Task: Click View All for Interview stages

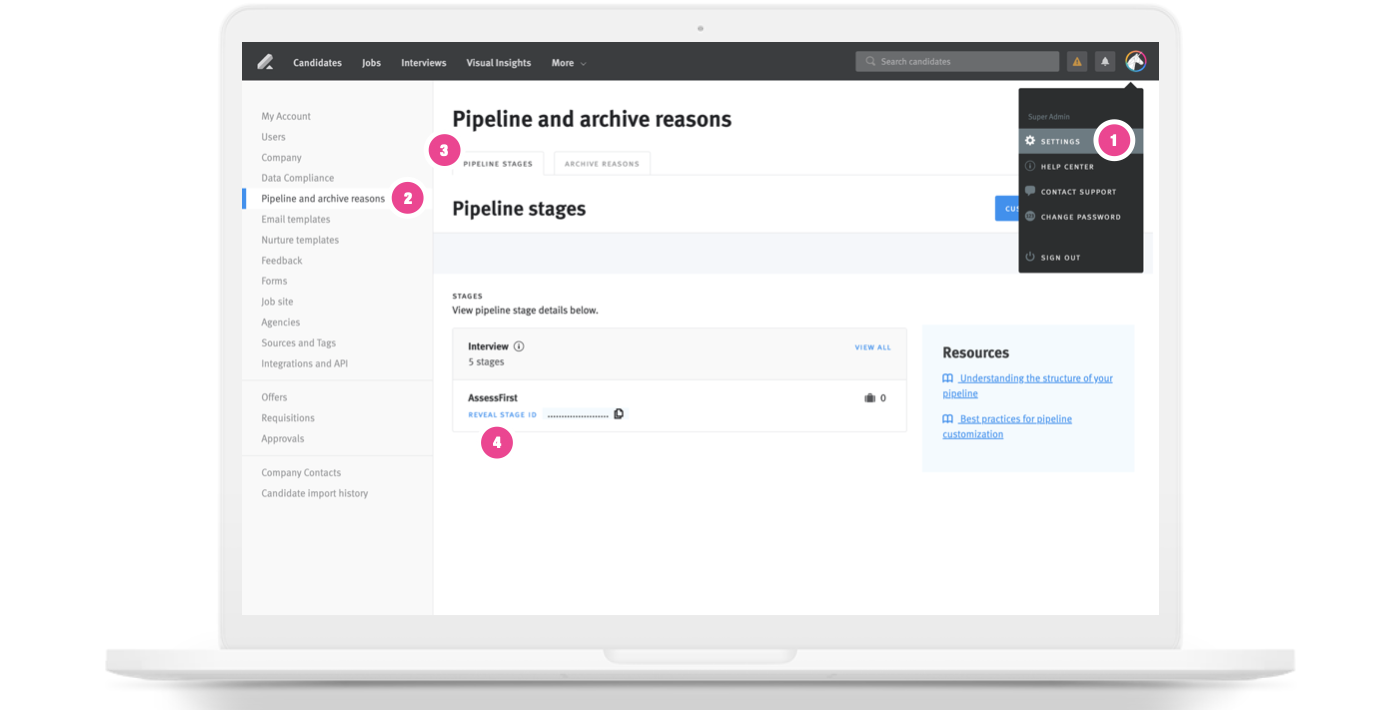Action: [872, 348]
